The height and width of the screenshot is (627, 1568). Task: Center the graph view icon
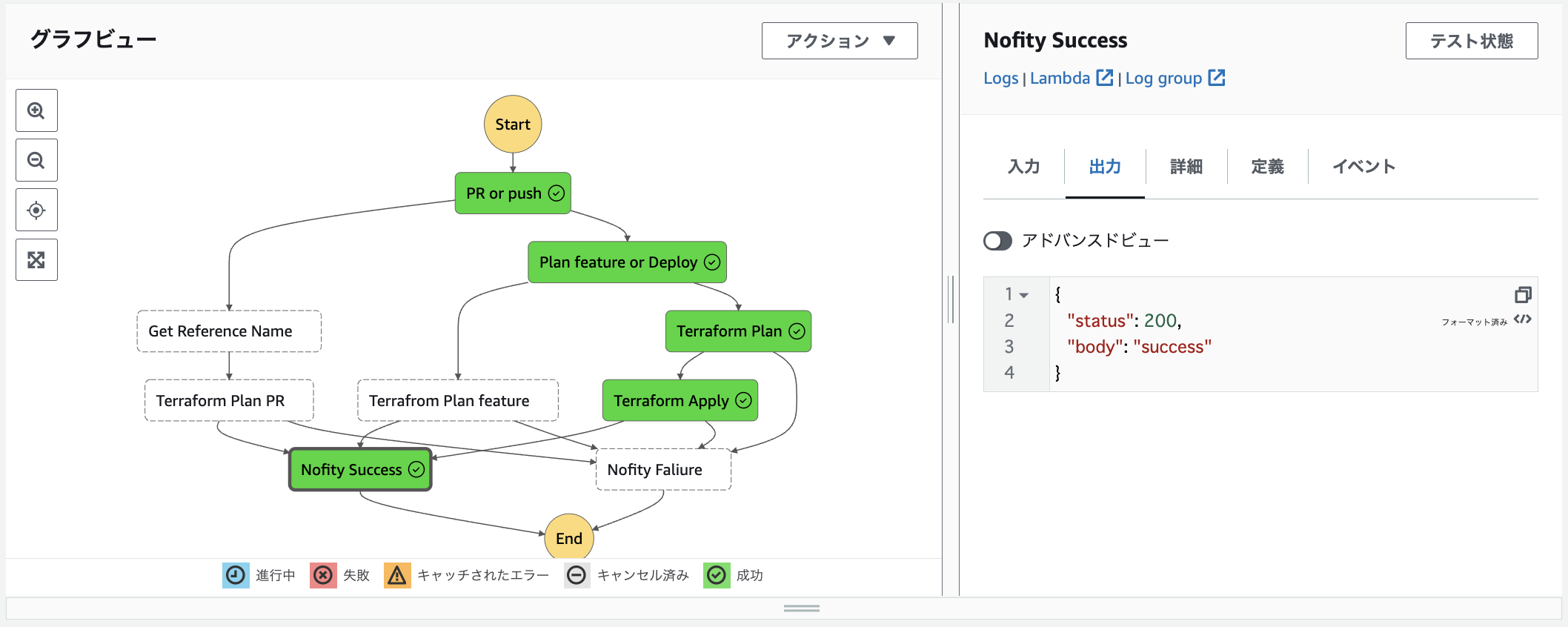[36, 210]
